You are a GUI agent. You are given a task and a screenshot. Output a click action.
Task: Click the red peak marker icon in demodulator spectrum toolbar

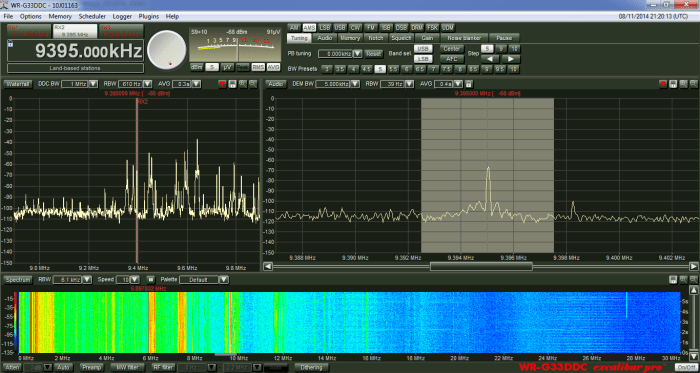tap(663, 84)
